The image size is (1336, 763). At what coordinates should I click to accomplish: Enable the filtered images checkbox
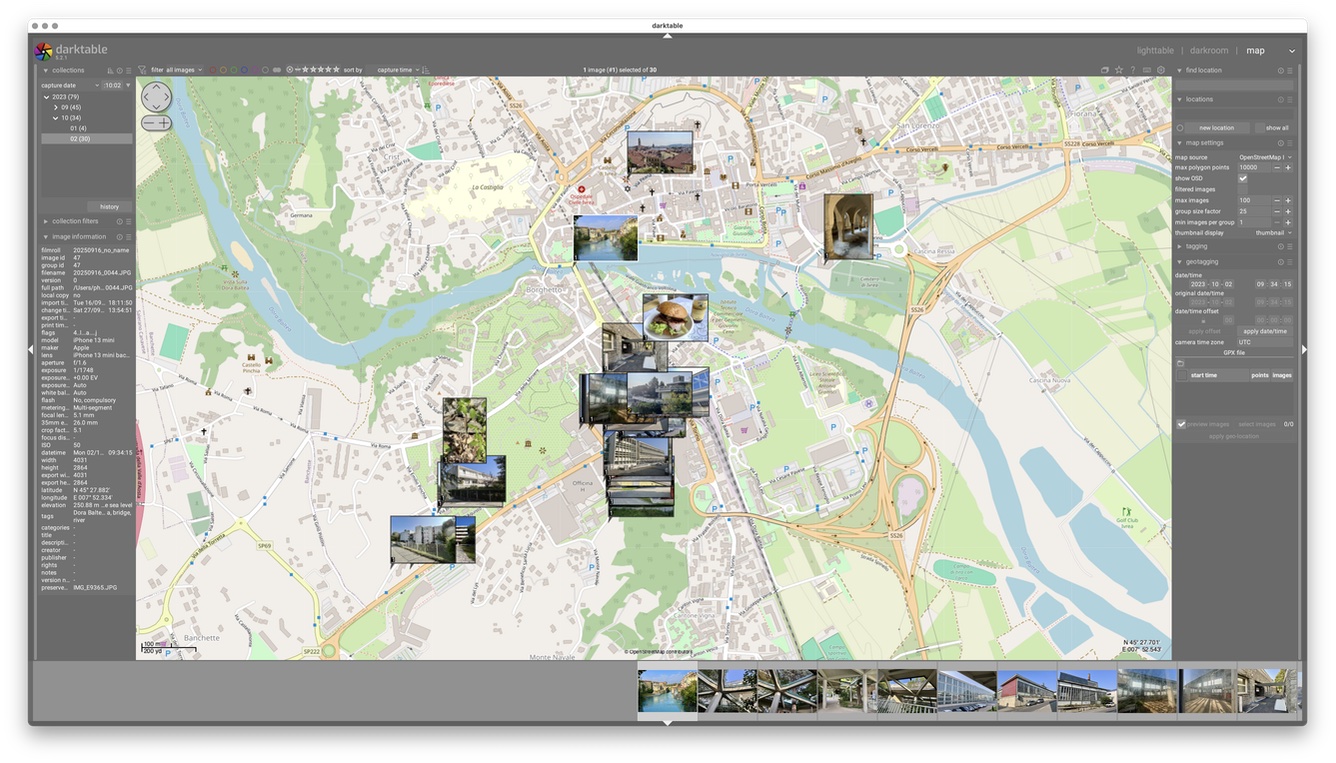(1243, 189)
